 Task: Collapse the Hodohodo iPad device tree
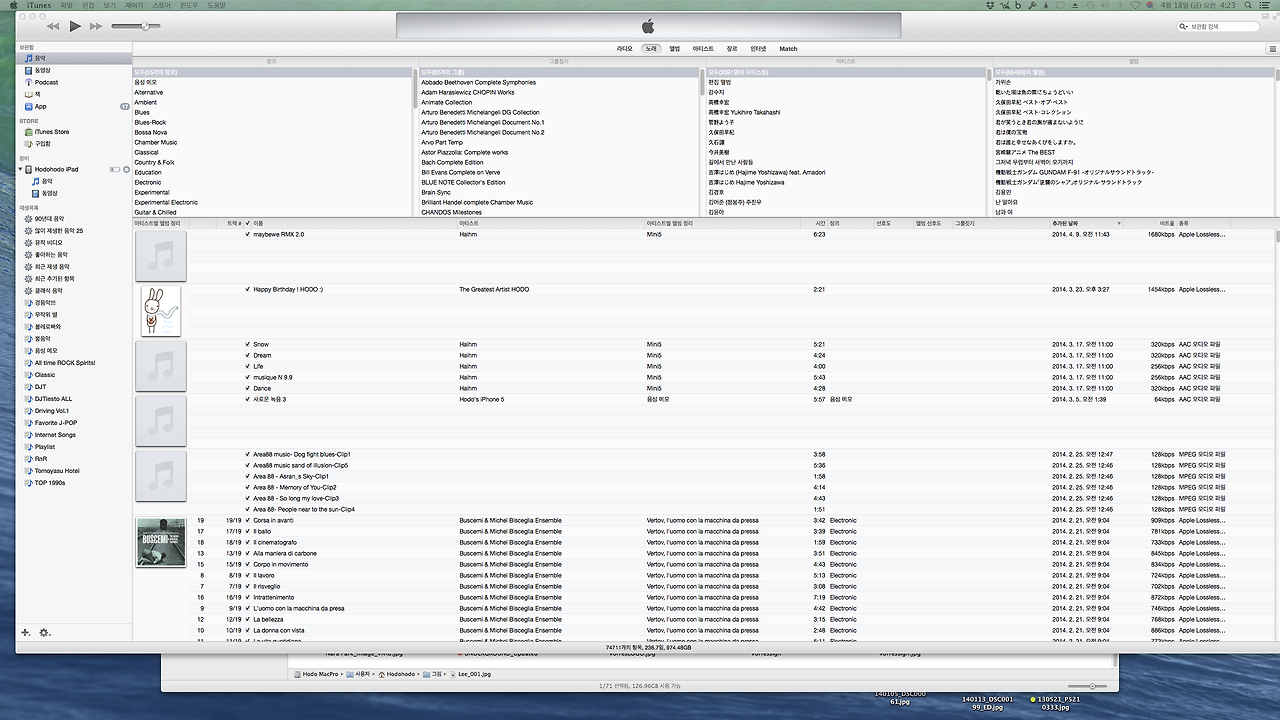coord(20,169)
